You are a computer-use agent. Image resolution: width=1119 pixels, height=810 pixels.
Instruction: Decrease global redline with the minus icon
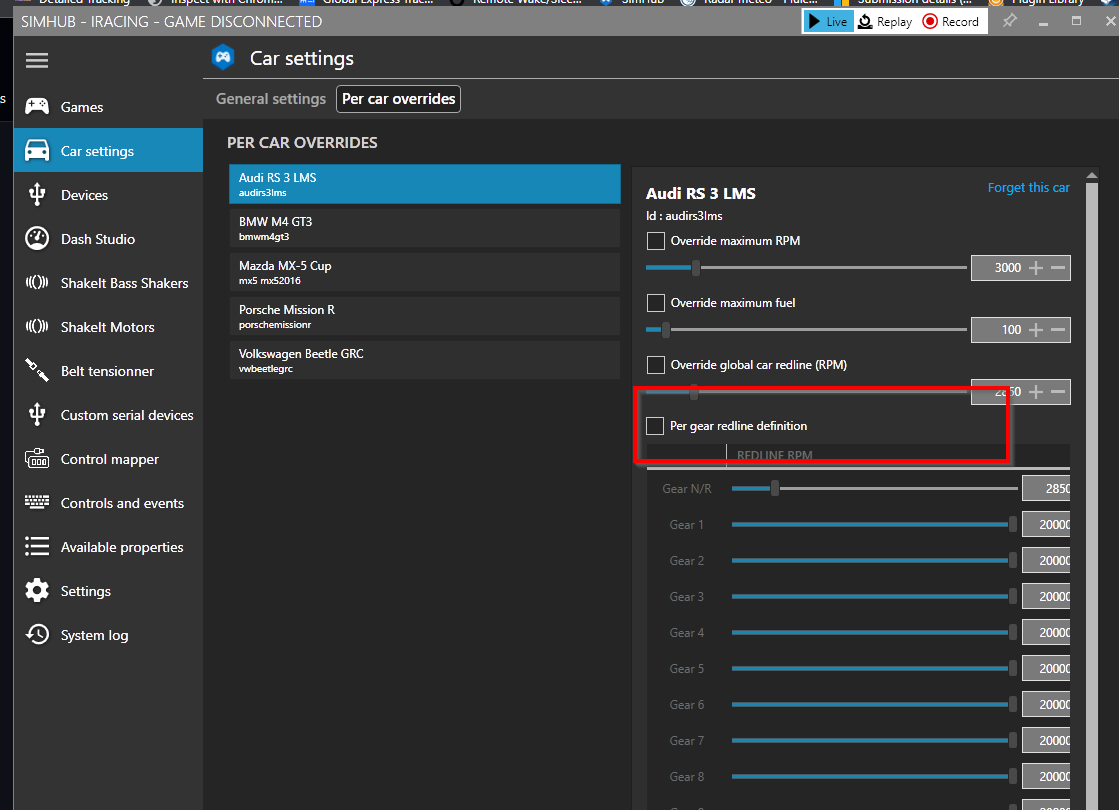pos(1058,392)
